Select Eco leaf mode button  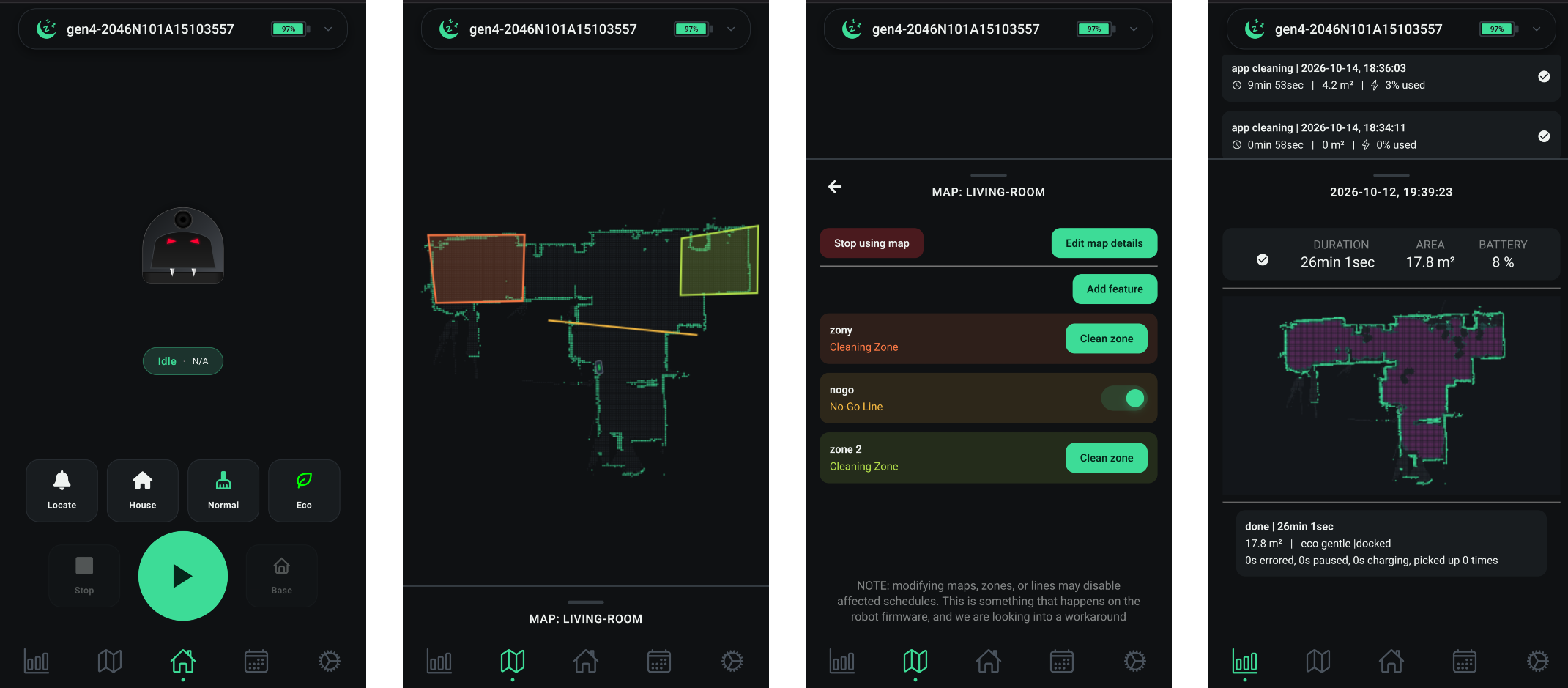pyautogui.click(x=304, y=490)
